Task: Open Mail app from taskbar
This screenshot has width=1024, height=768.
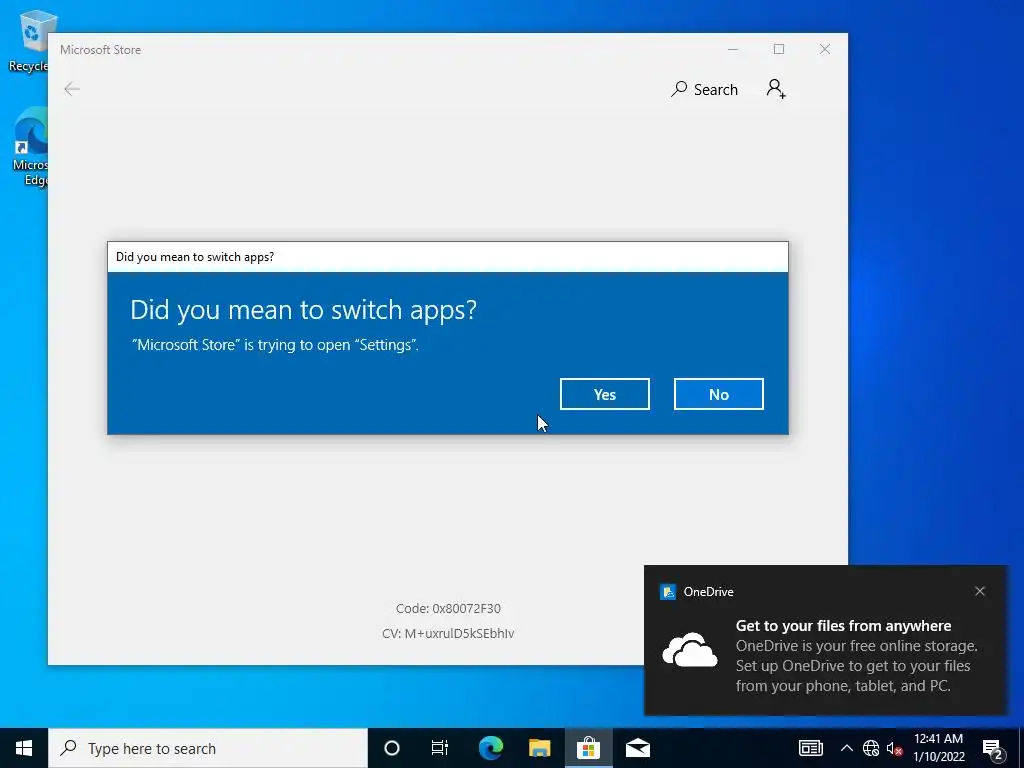Action: point(637,748)
